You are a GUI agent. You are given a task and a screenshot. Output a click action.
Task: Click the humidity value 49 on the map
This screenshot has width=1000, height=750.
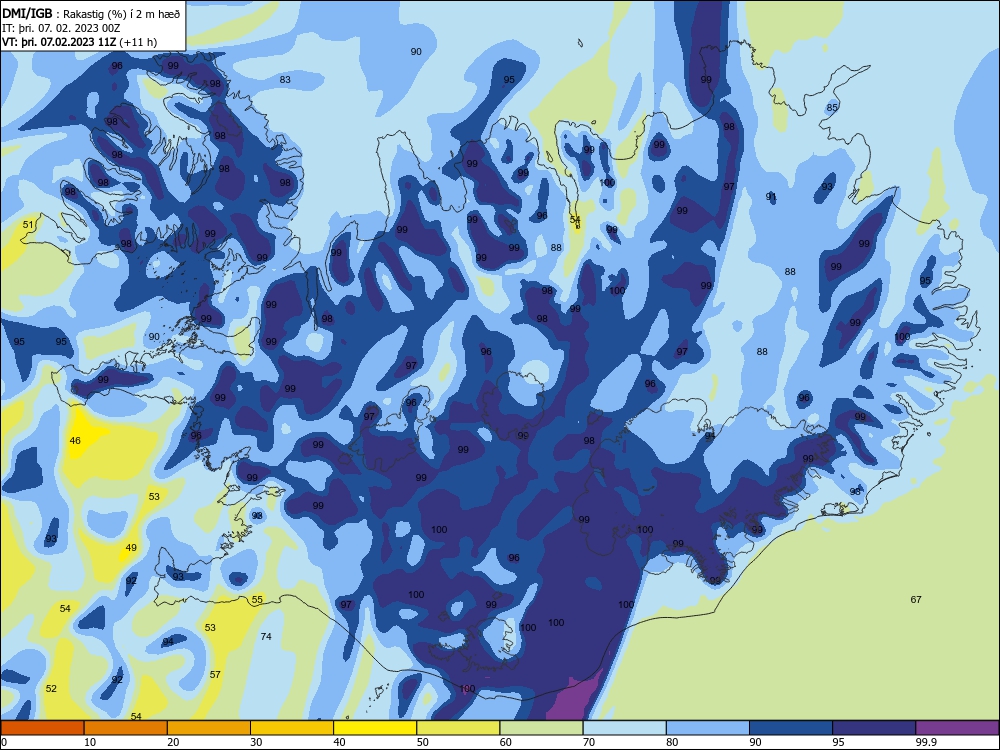pos(131,548)
